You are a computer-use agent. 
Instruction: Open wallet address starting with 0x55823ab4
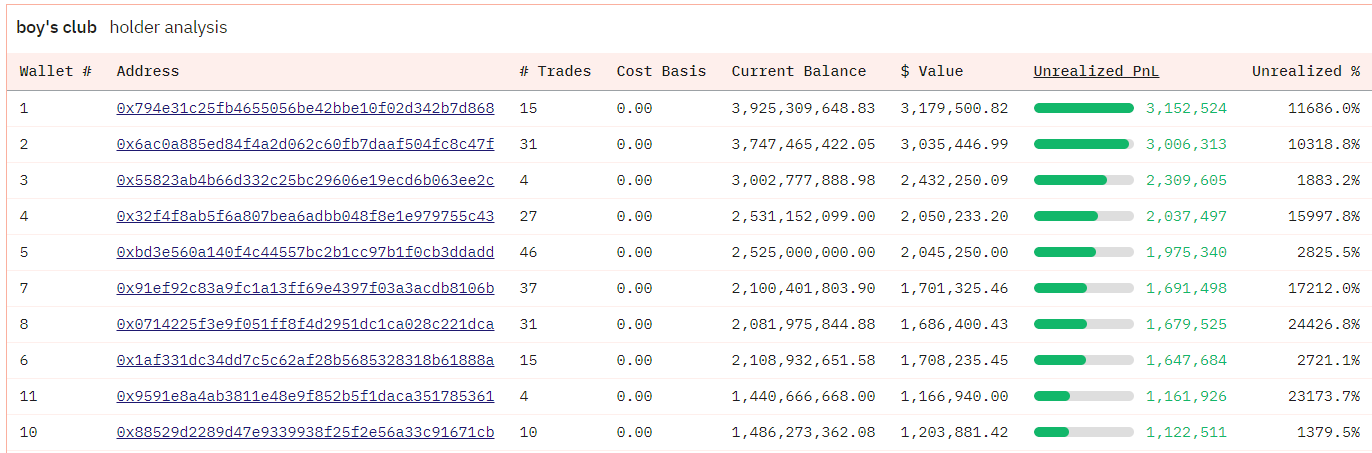pyautogui.click(x=305, y=180)
